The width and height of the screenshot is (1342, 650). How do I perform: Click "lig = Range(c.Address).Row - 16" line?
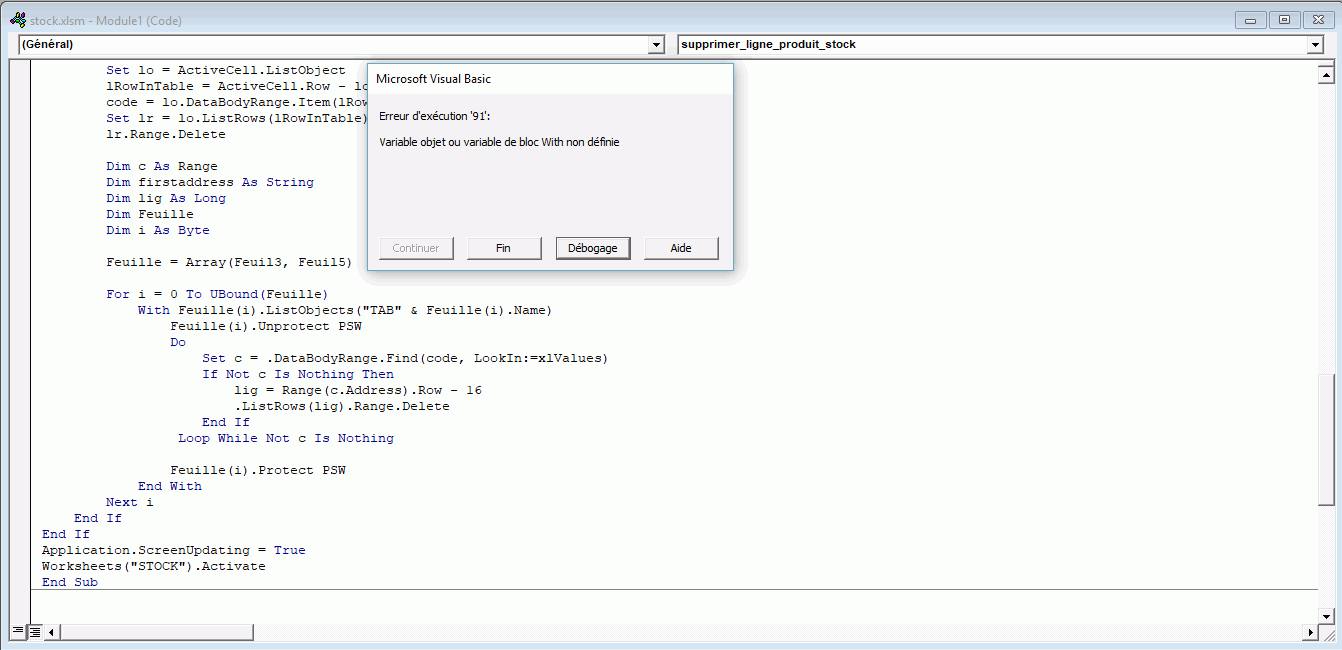(358, 390)
